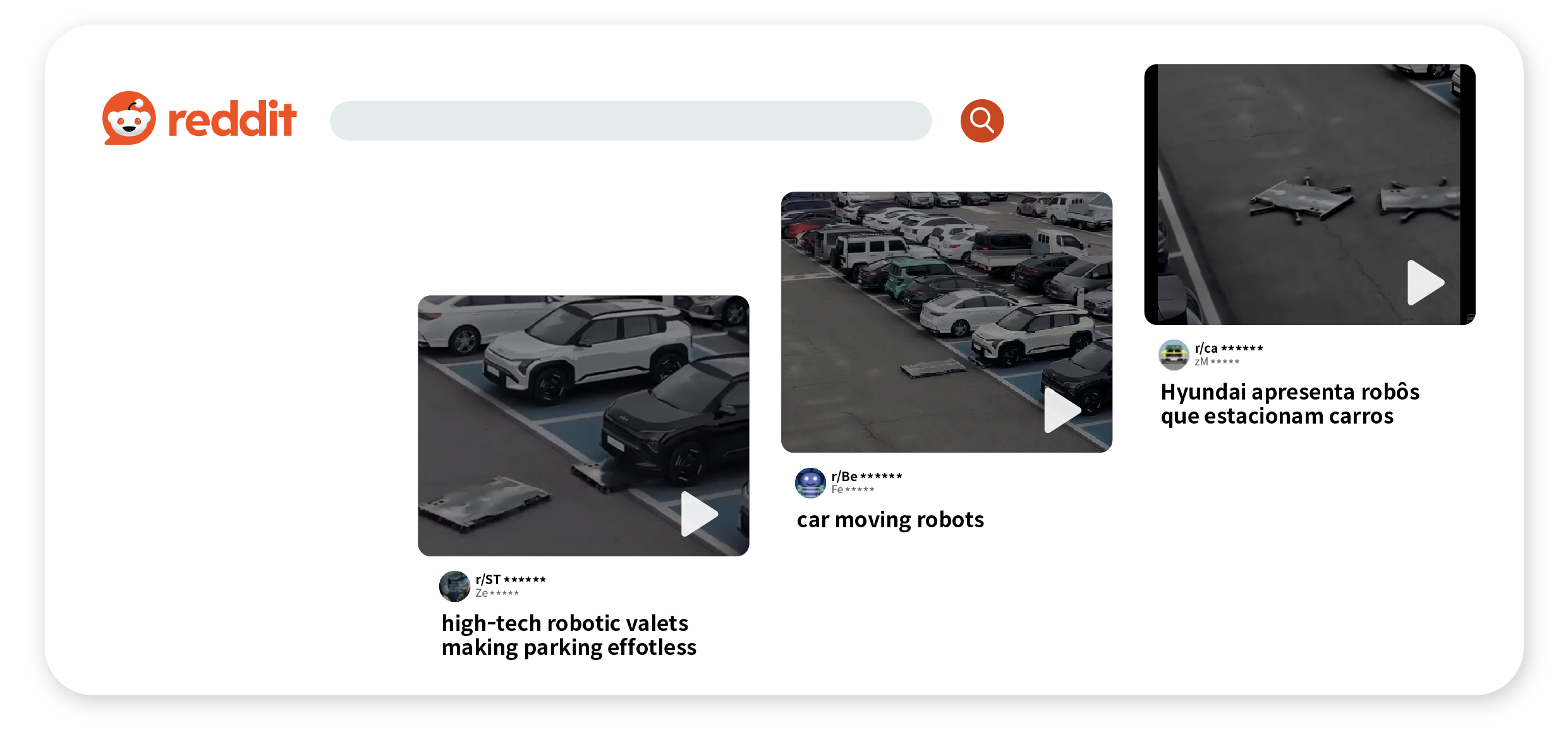Open post titled high-tech robotic valets
The image size is (1568, 734).
point(568,635)
